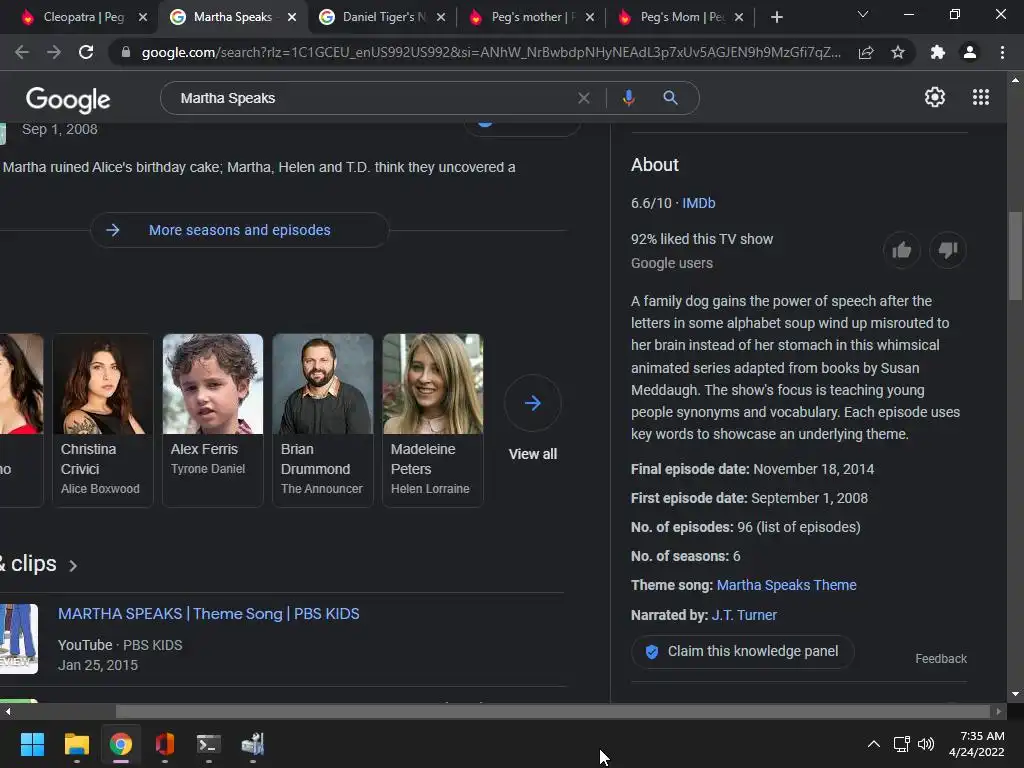
Task: Open Brian Drummond cast card
Action: click(x=323, y=420)
